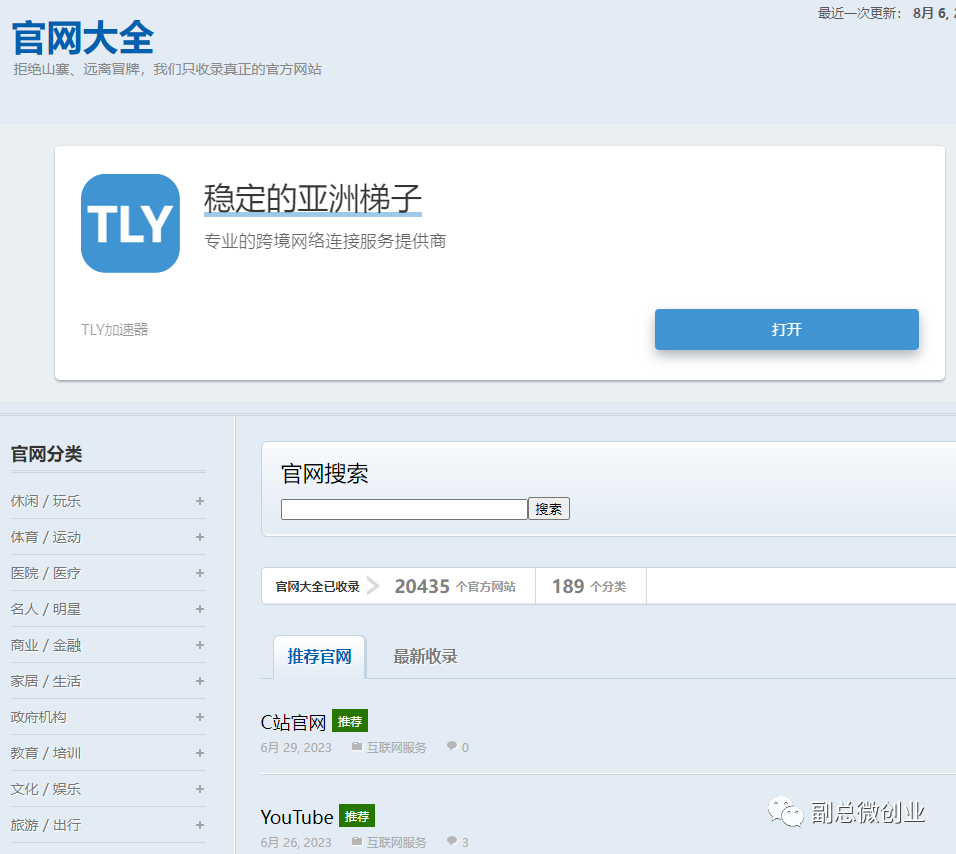
Task: Click the TLY加速器 advertiser label
Action: click(115, 330)
